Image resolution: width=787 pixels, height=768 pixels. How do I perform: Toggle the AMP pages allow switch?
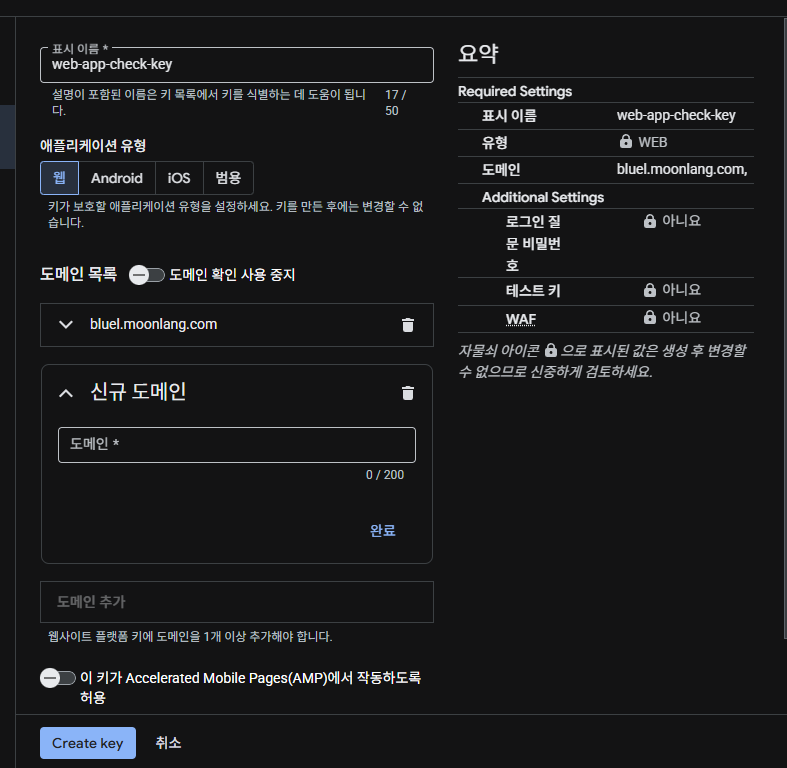pos(58,678)
